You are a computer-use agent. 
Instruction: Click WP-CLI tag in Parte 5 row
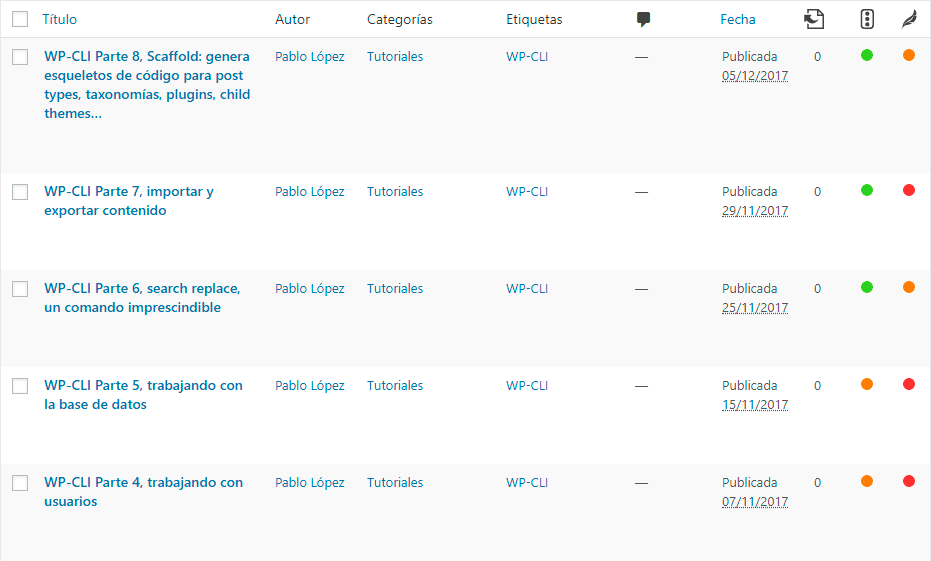coord(527,385)
